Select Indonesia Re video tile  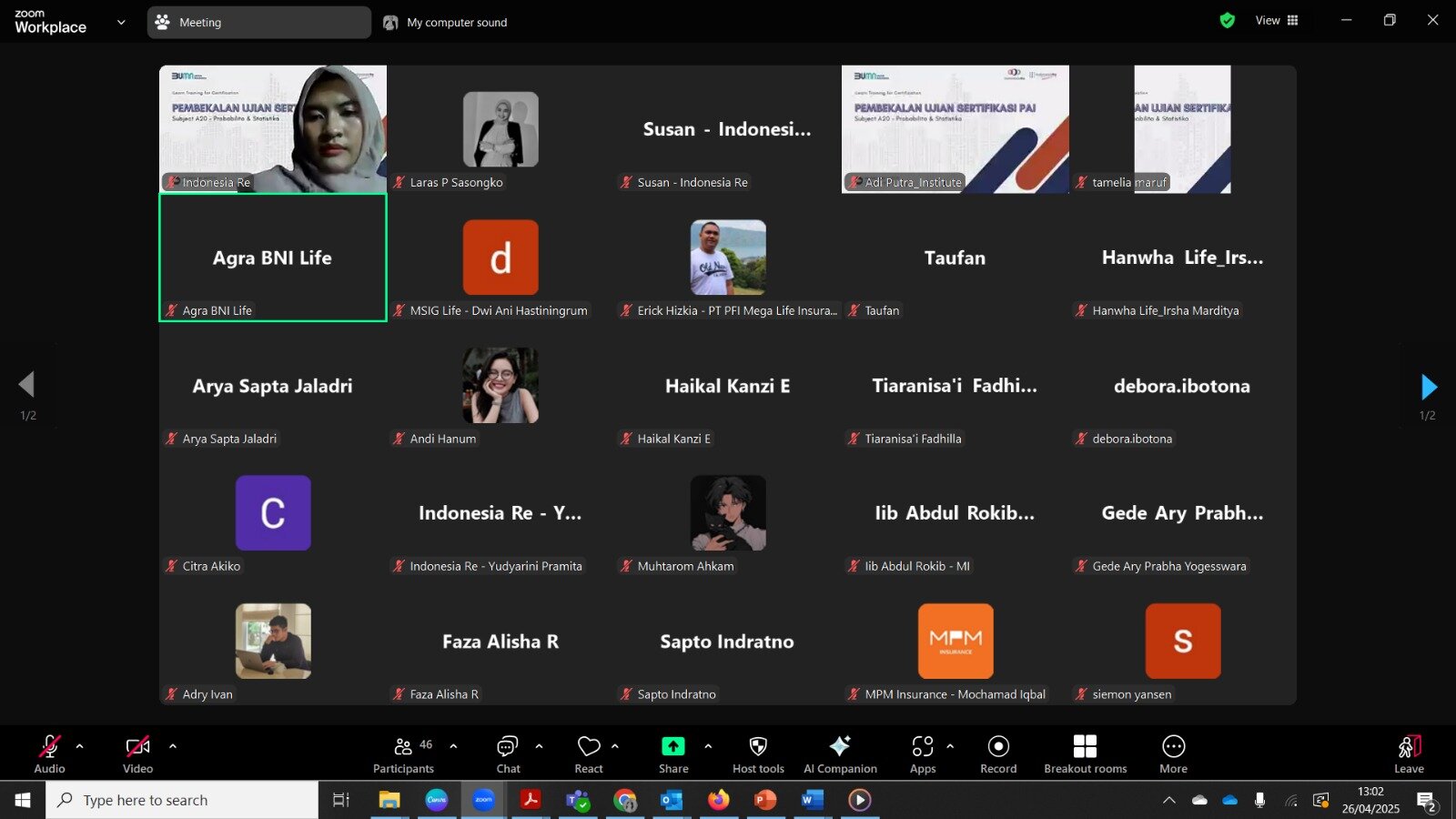(x=273, y=128)
